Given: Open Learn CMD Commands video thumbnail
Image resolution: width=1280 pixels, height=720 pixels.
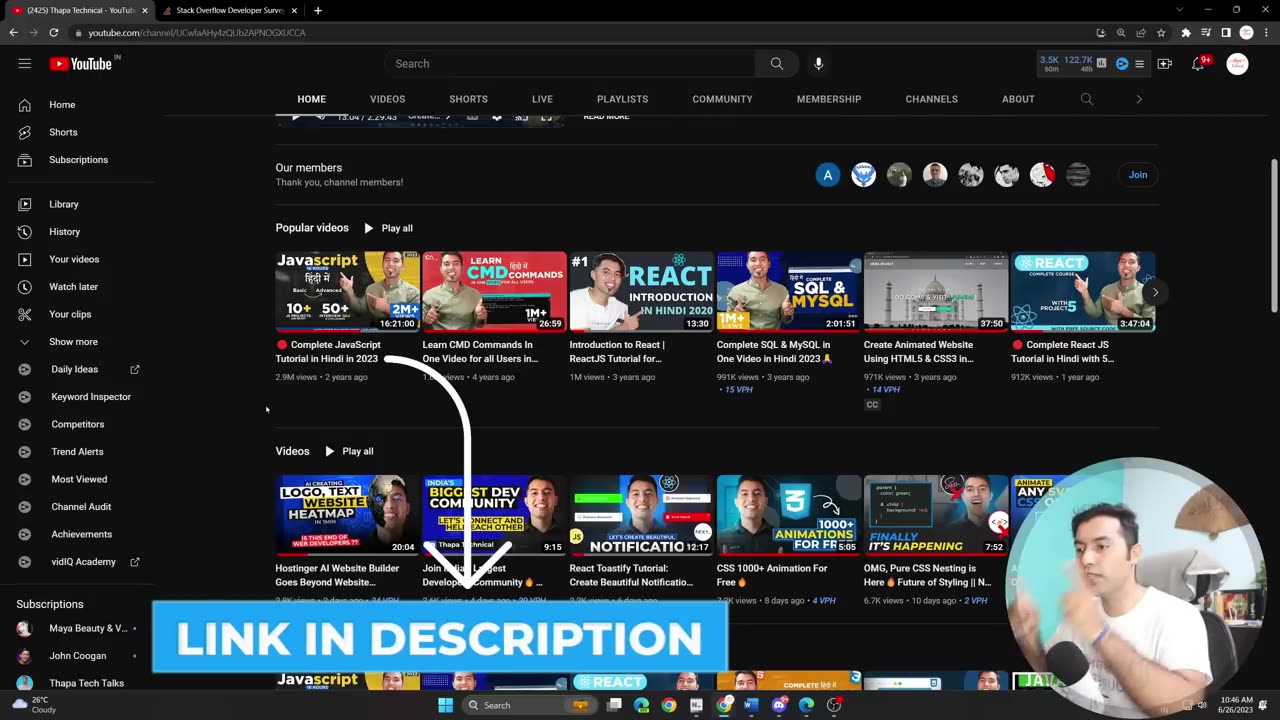Looking at the screenshot, I should click(494, 291).
